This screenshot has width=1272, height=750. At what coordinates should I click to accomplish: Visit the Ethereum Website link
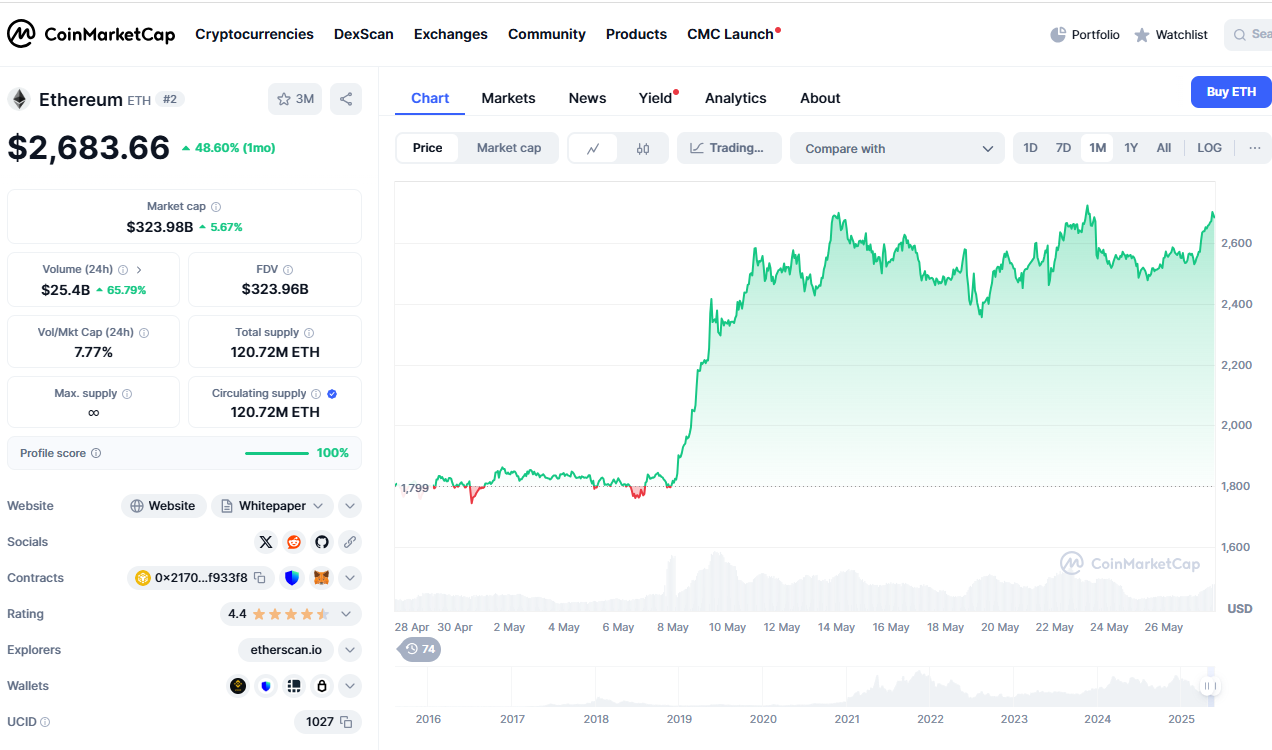tap(164, 506)
